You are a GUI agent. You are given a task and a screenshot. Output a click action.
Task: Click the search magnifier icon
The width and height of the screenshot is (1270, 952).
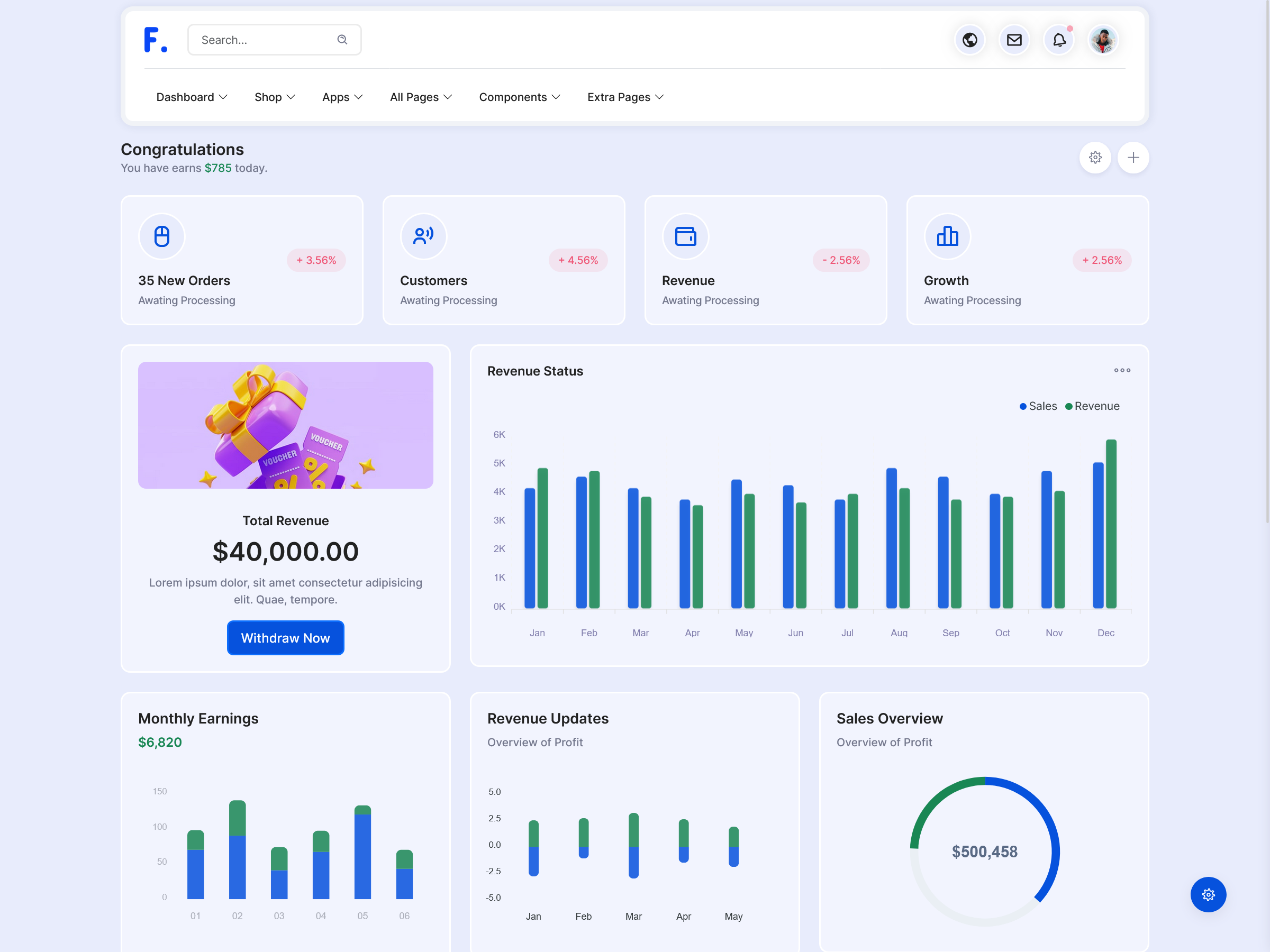(x=342, y=40)
